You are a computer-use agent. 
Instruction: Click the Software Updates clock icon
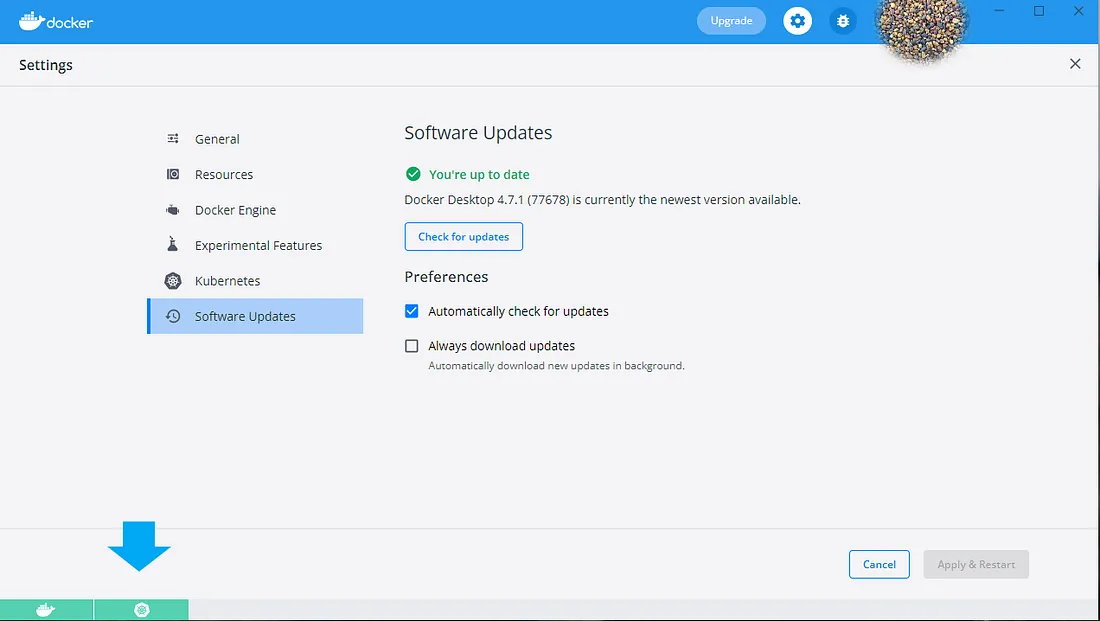173,316
